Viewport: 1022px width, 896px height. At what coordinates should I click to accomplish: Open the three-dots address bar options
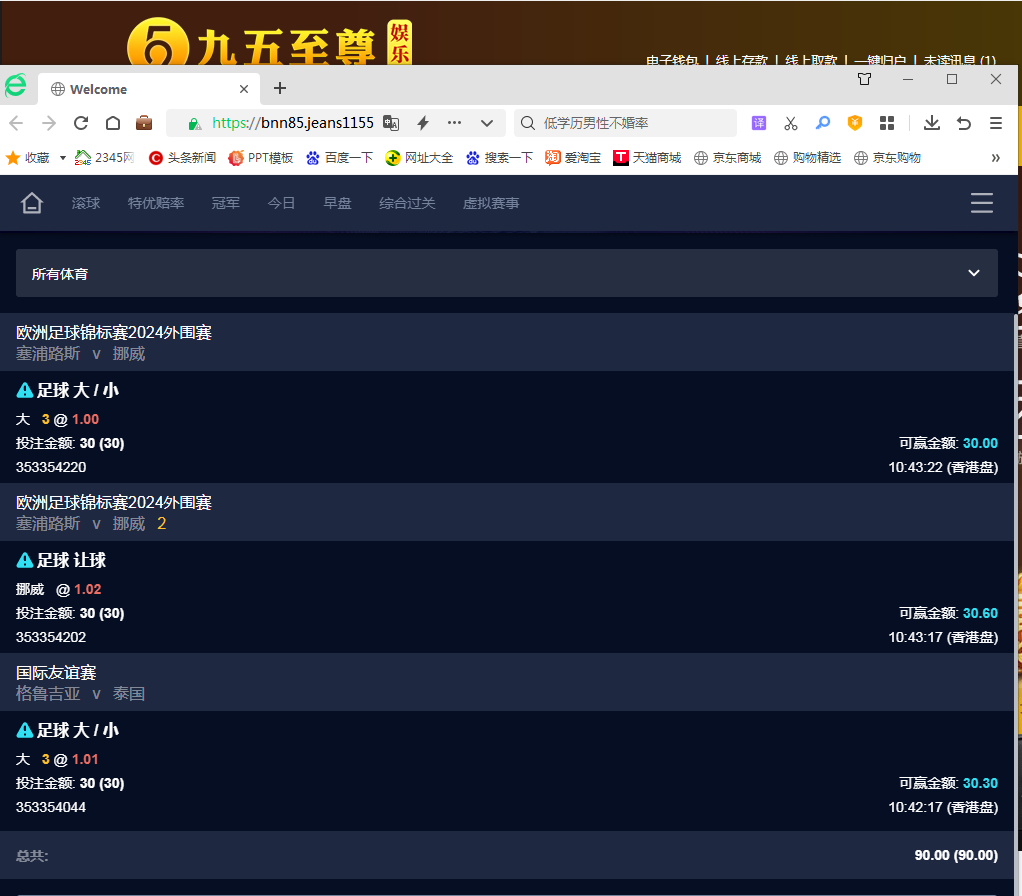[454, 123]
